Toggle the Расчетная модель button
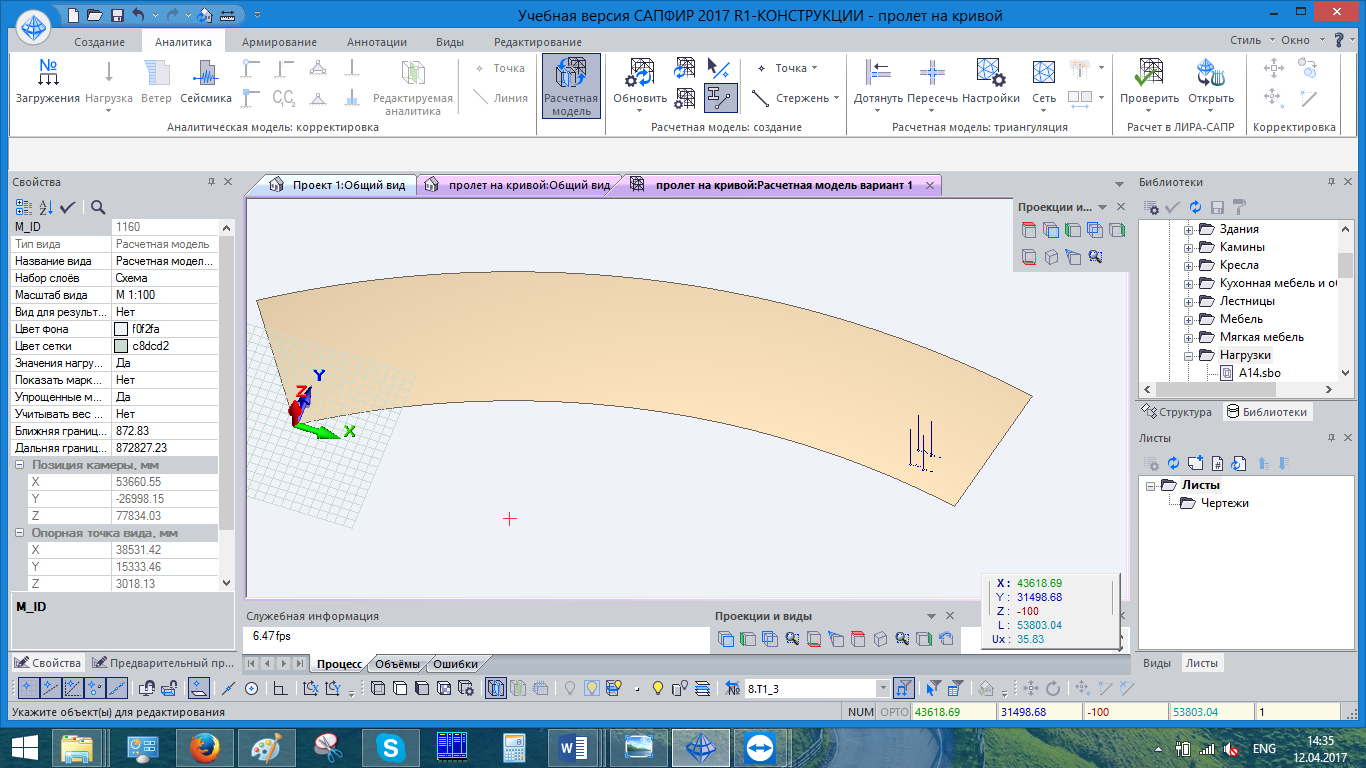Image resolution: width=1366 pixels, height=768 pixels. click(571, 85)
